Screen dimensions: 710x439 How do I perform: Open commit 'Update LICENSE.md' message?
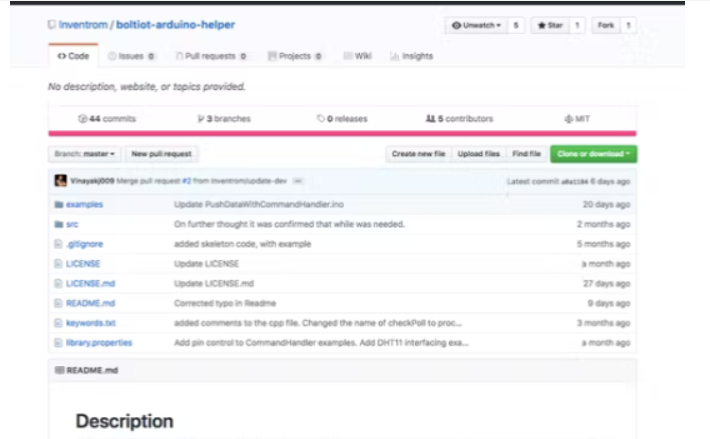(x=214, y=283)
